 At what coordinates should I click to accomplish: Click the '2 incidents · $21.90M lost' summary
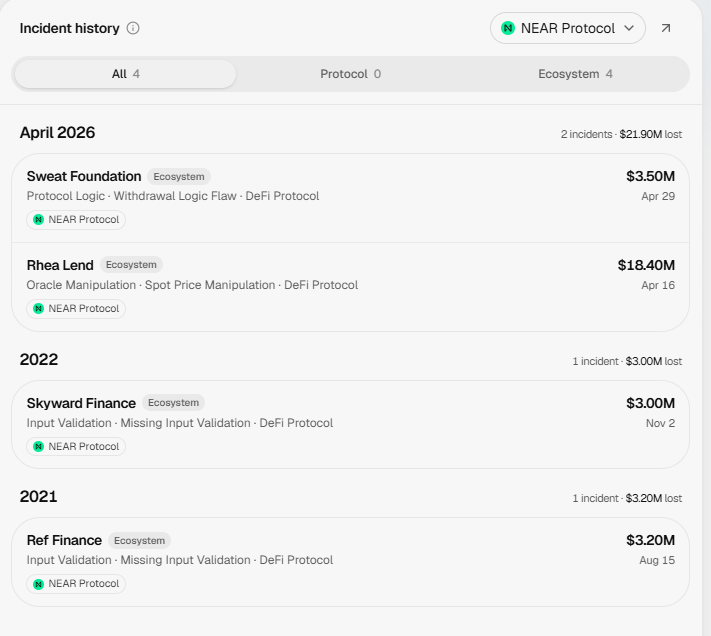coord(621,135)
